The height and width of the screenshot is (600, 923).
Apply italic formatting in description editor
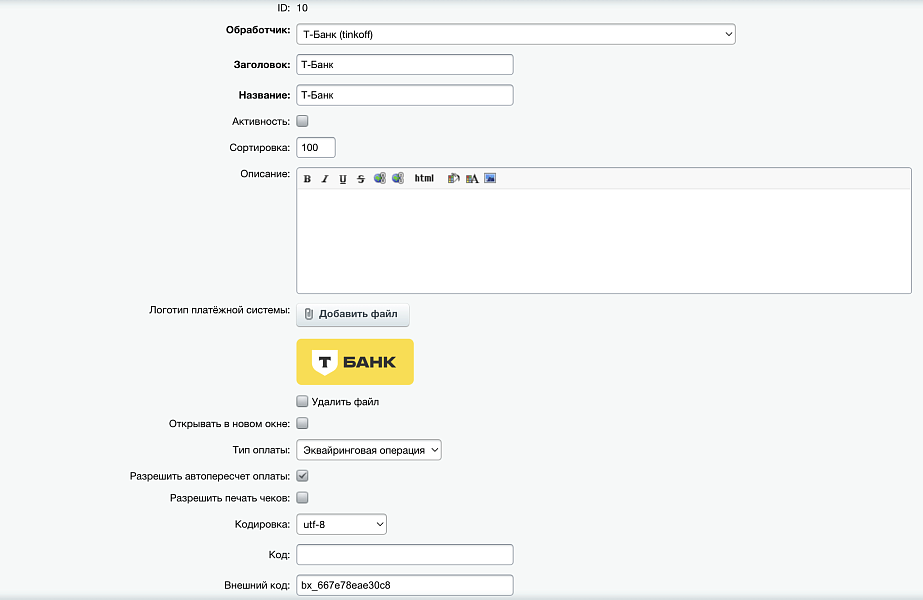(x=325, y=179)
